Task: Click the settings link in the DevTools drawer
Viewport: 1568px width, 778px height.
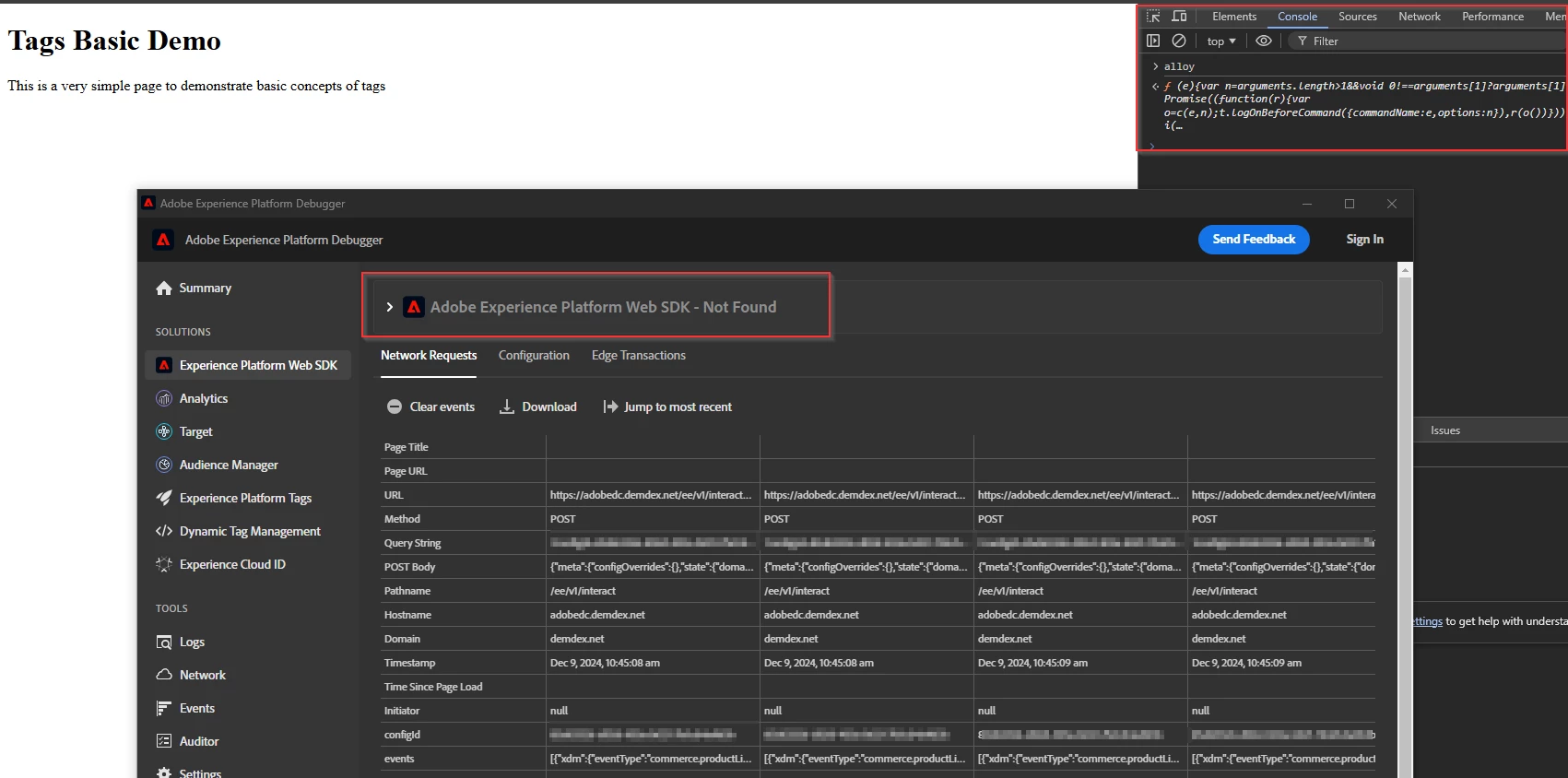Action: point(1428,621)
